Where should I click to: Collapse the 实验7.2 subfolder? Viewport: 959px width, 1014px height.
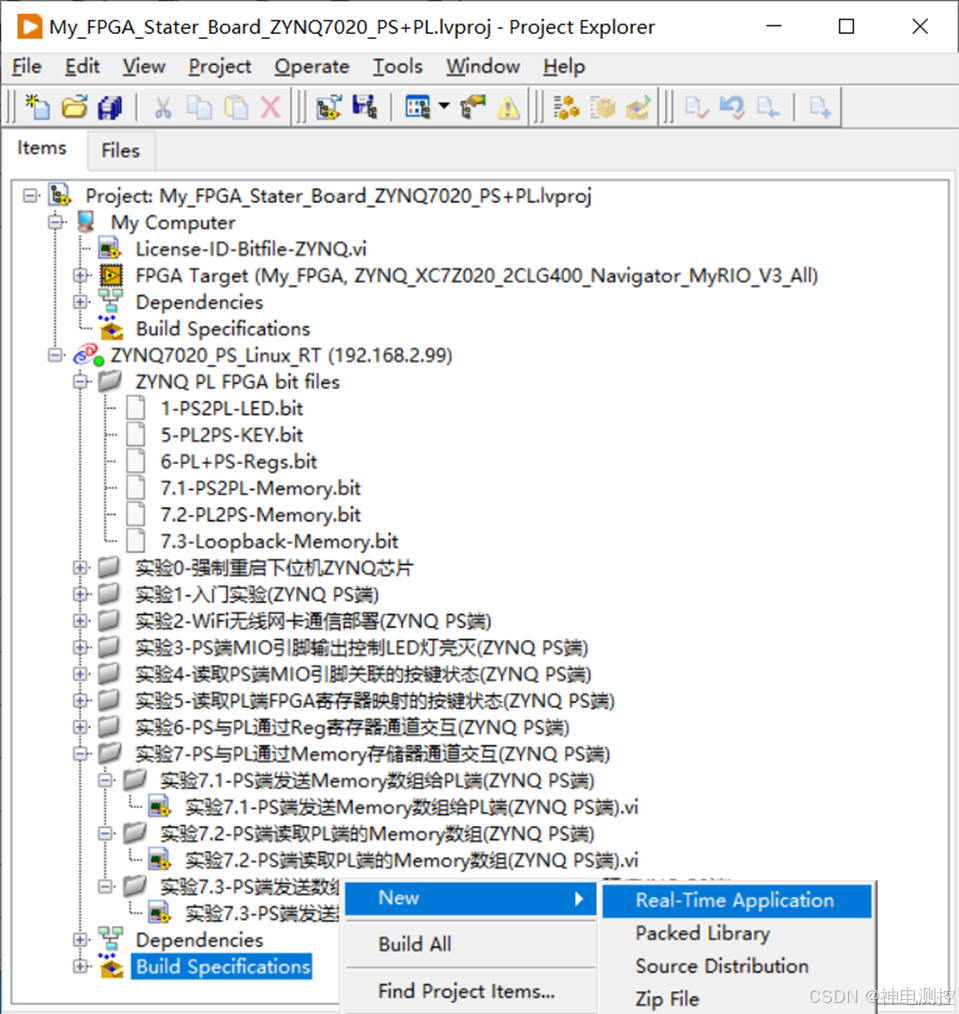click(x=105, y=834)
